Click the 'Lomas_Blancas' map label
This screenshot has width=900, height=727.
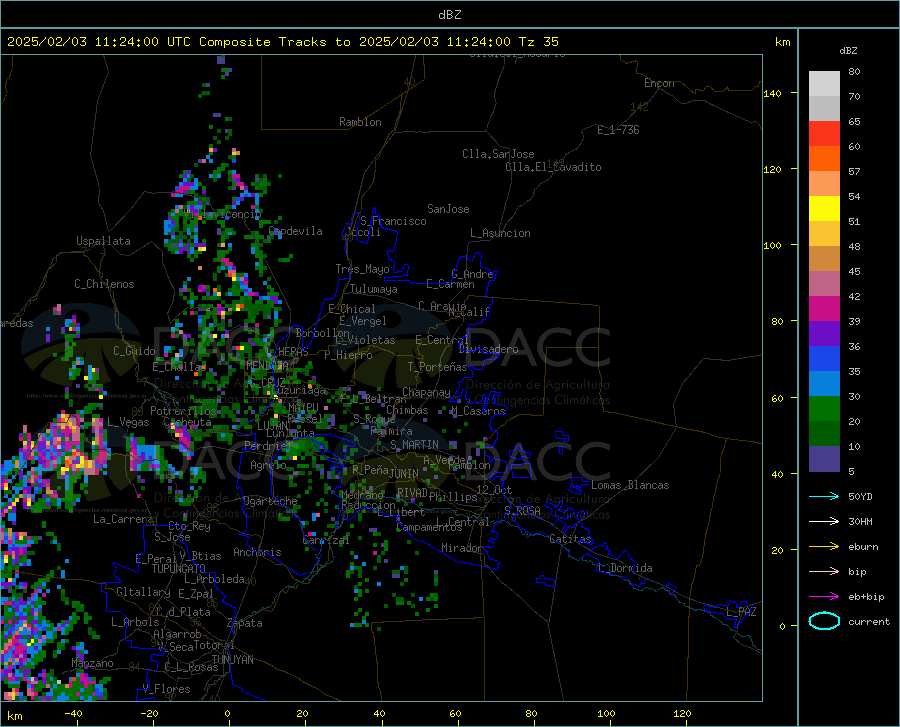tap(630, 485)
